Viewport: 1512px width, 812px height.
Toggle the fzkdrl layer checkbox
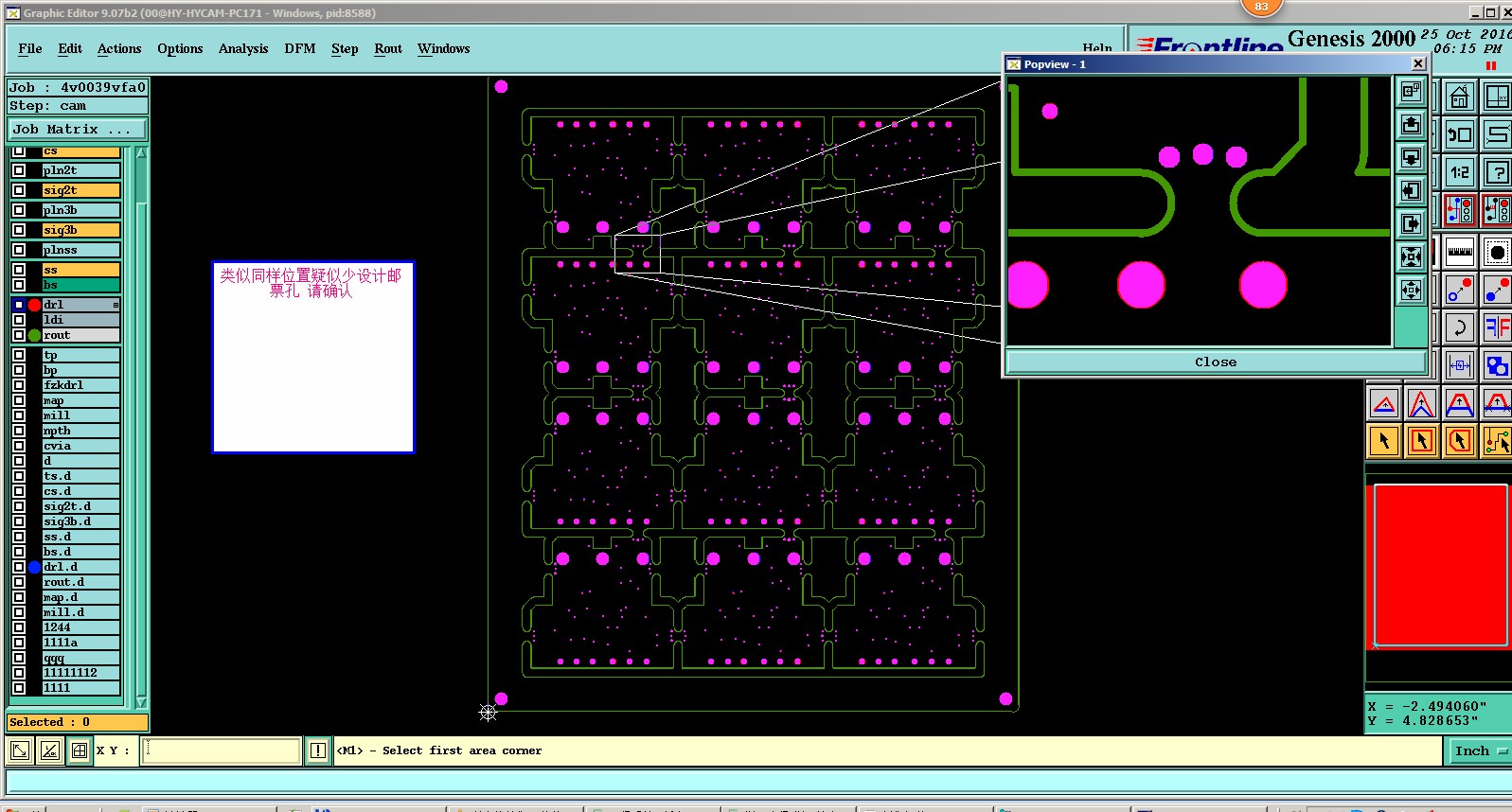[x=19, y=385]
